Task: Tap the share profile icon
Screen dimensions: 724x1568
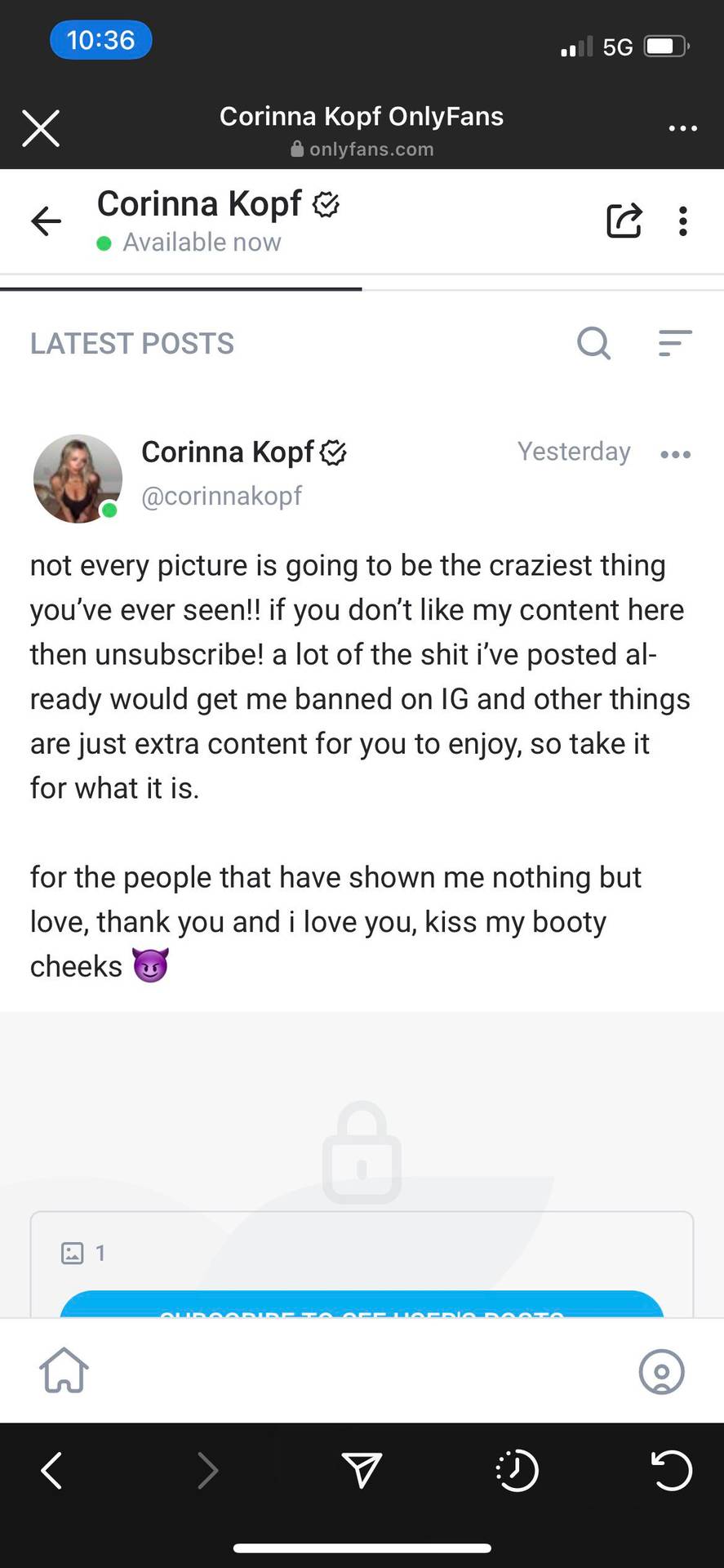Action: (x=624, y=221)
